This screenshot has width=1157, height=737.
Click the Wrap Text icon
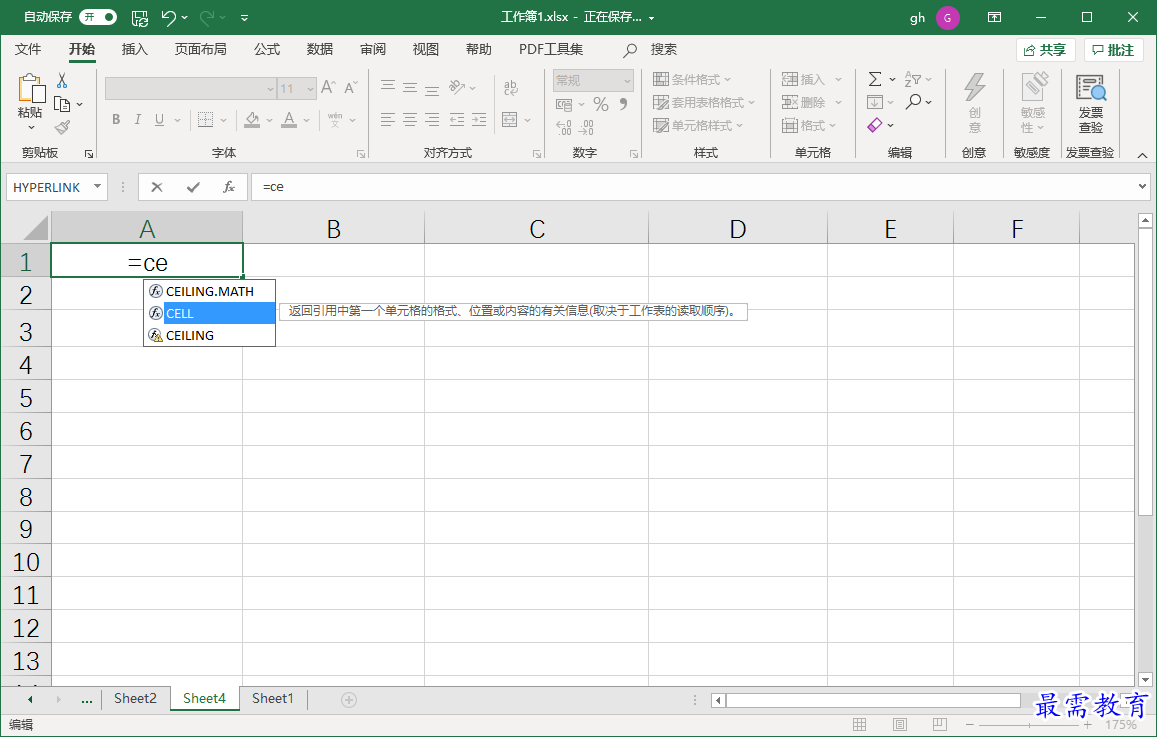tap(511, 88)
